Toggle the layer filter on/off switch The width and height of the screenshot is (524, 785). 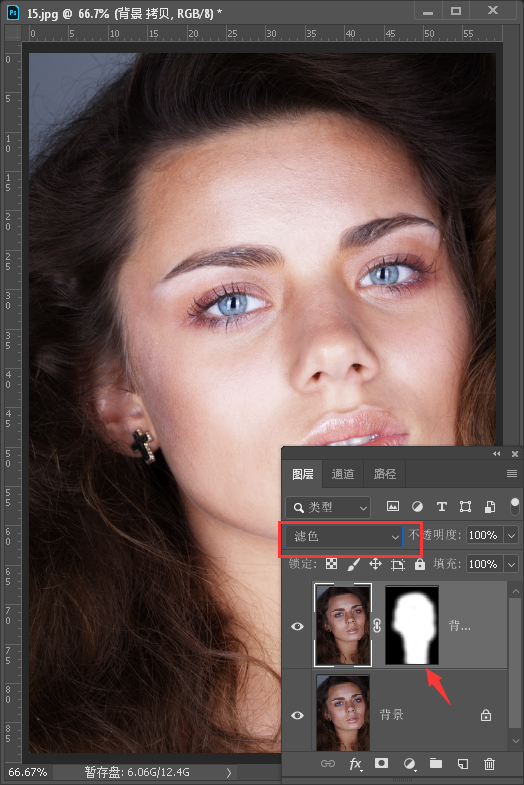coord(514,507)
